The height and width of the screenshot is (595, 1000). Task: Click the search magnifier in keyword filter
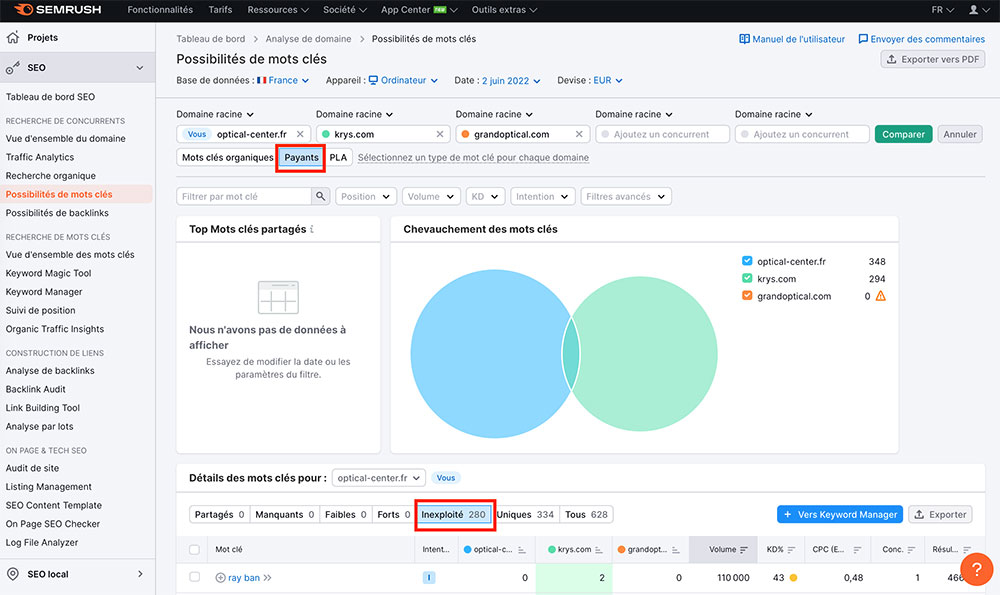[320, 196]
